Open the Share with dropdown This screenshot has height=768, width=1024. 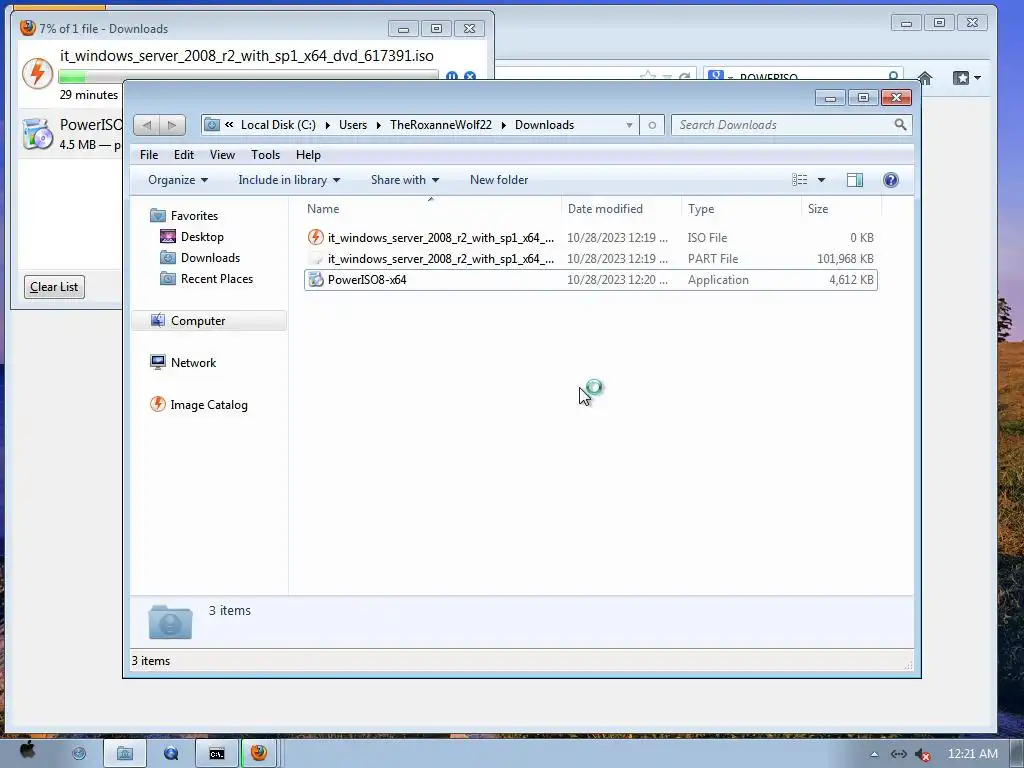405,180
